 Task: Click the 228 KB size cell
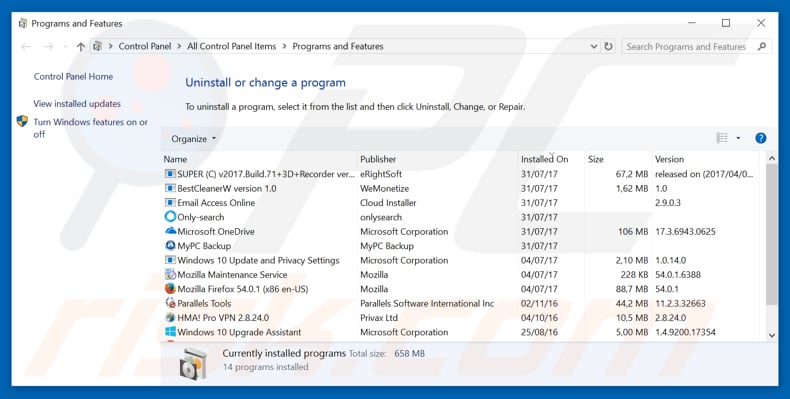point(634,275)
